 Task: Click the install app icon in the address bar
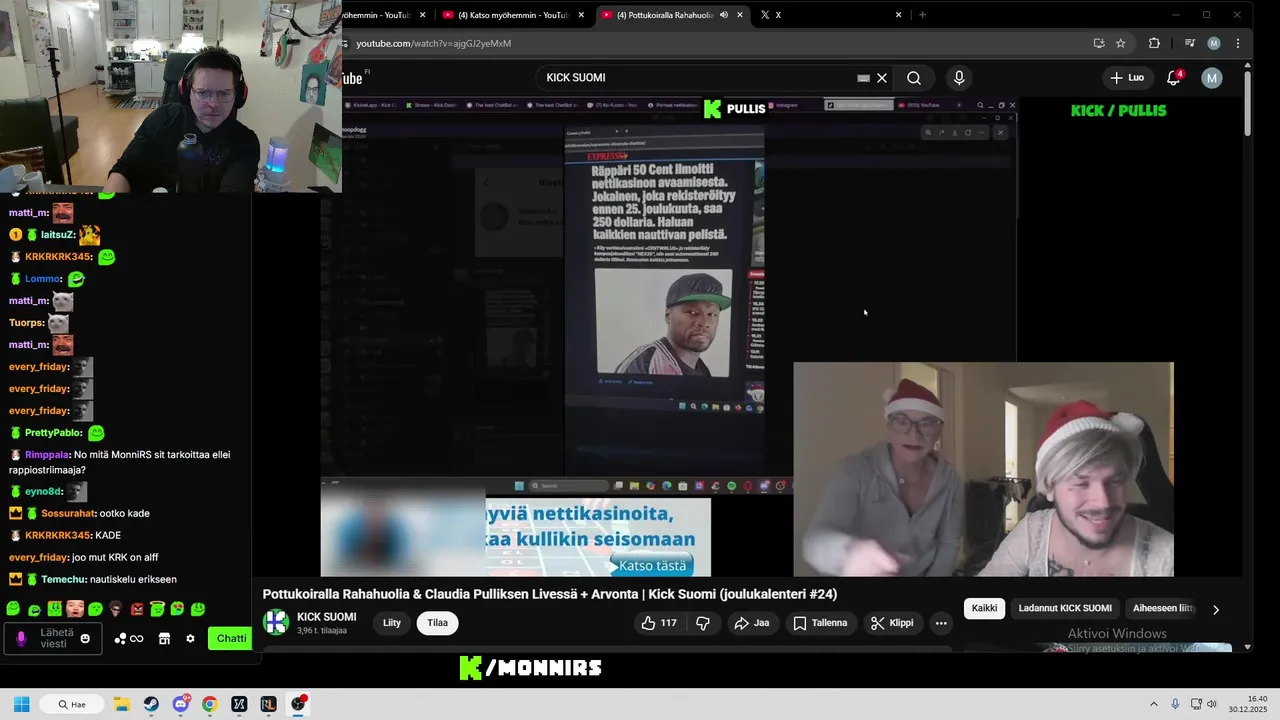tap(1099, 43)
